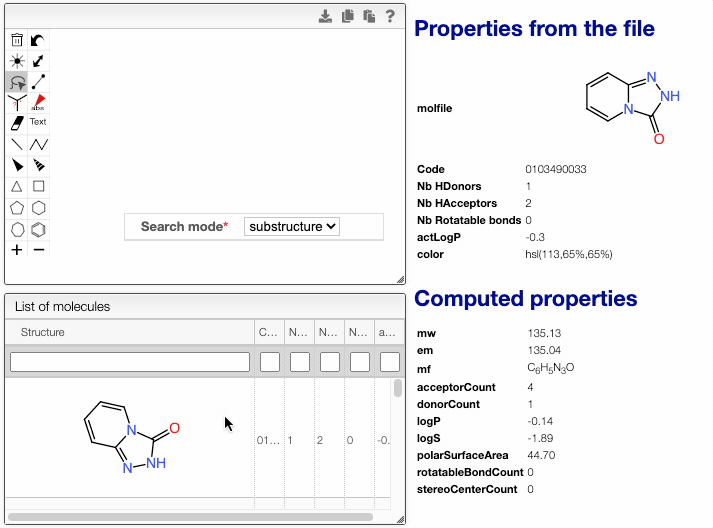The height and width of the screenshot is (528, 713).
Task: Click the molfile structure image in properties
Action: [633, 108]
